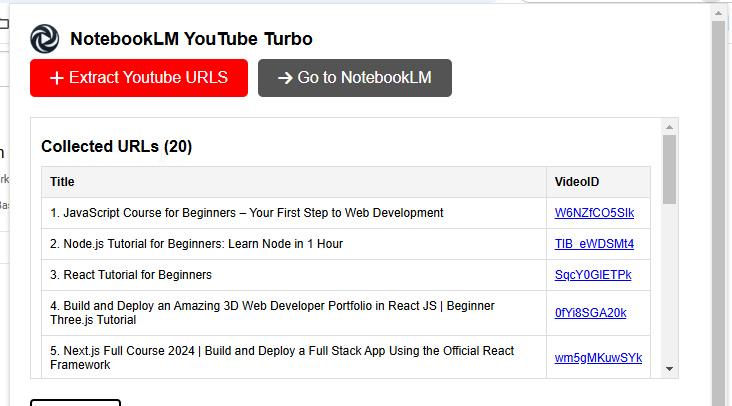Click the 'NotebookLM YouTube Turbo' title text
The width and height of the screenshot is (732, 406).
191,39
